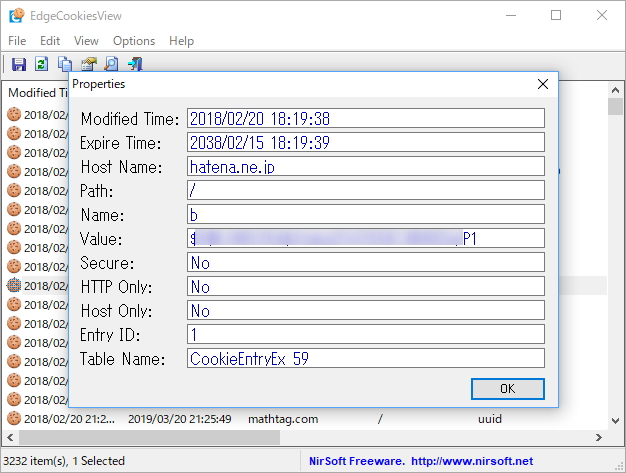The width and height of the screenshot is (626, 473).
Task: Open the View menu
Action: click(86, 41)
